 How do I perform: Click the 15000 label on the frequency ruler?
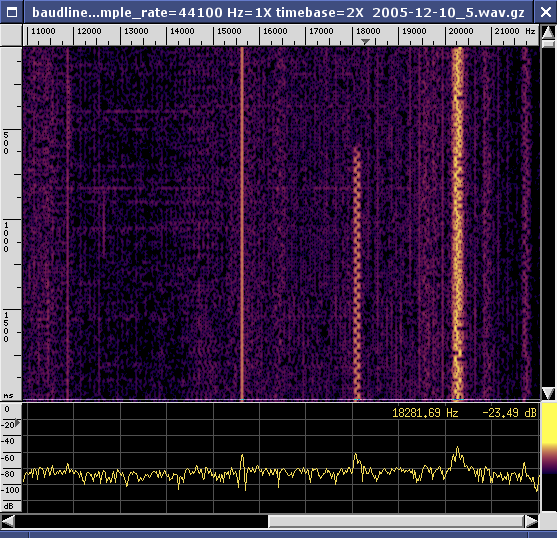[x=229, y=31]
